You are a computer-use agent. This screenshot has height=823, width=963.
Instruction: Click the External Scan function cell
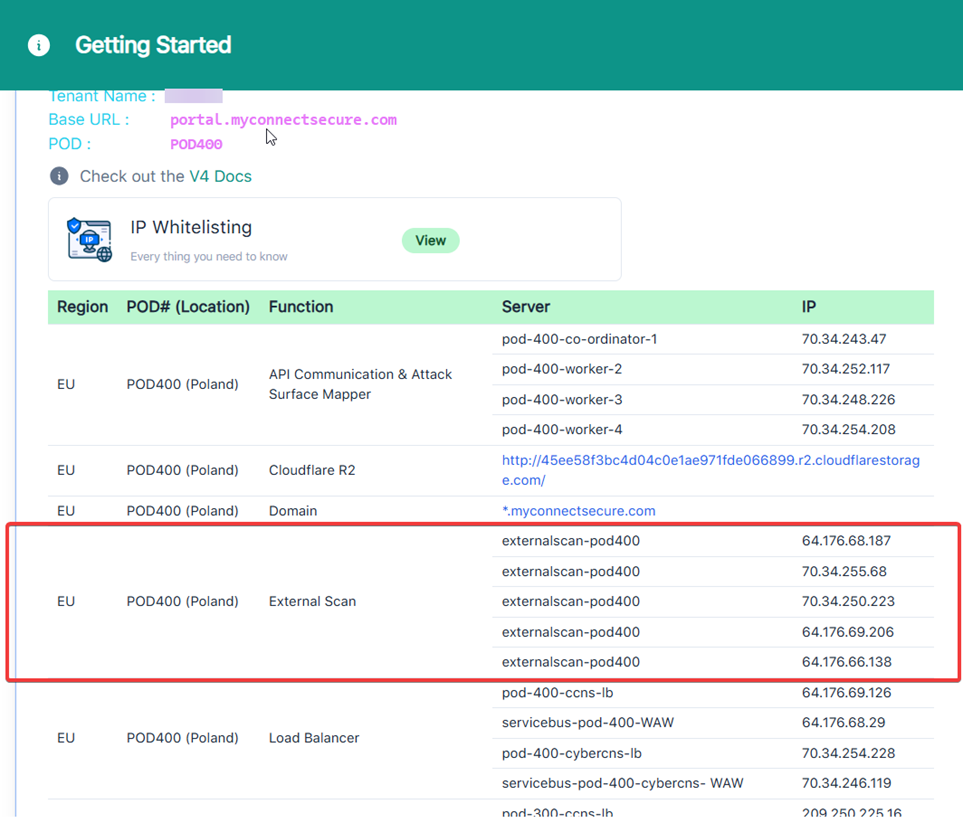(x=312, y=601)
